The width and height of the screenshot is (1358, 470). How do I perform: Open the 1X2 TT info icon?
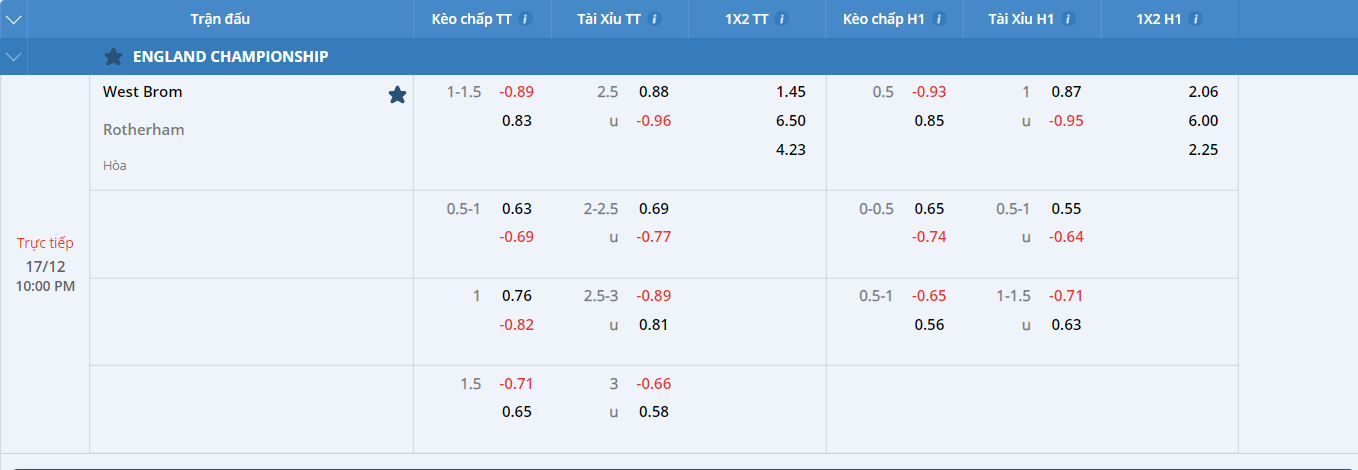coord(782,19)
